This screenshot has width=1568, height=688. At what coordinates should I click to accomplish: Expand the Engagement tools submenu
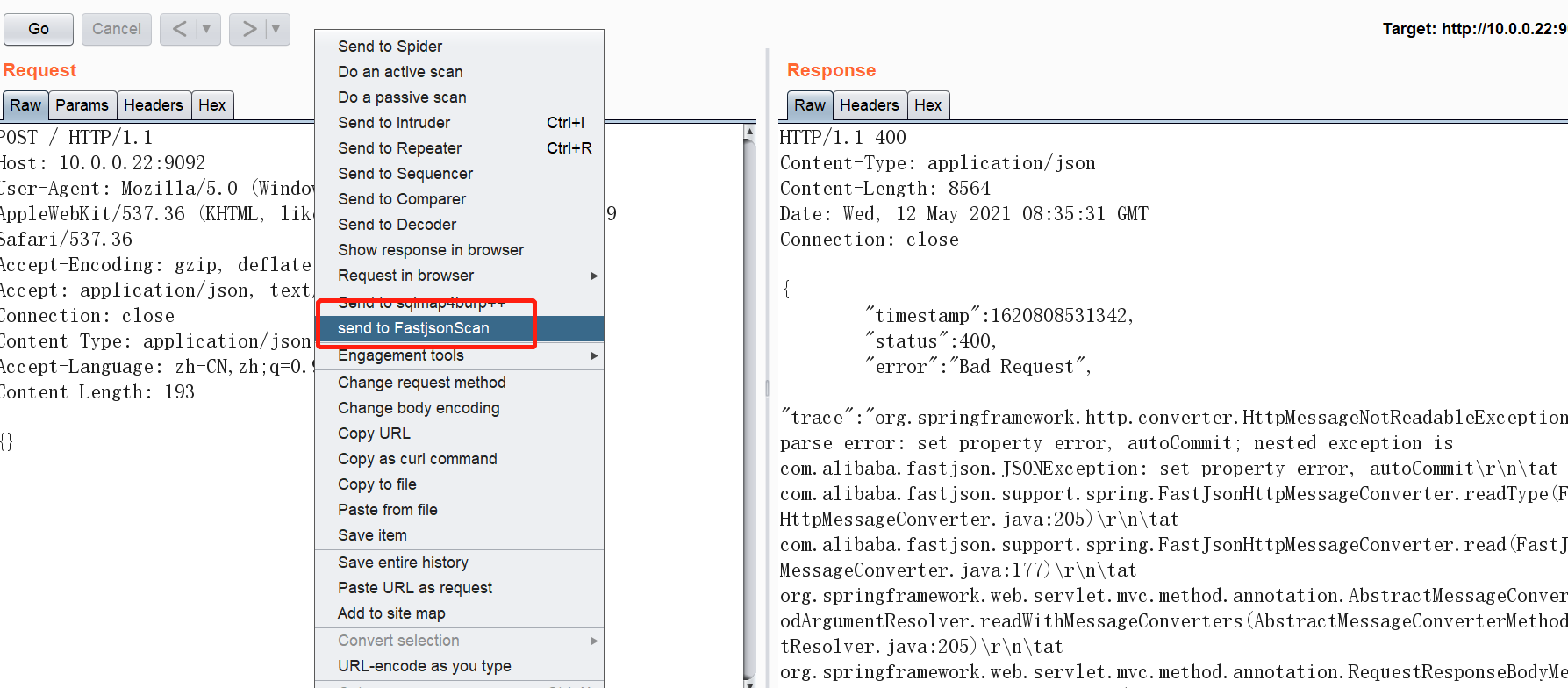click(x=459, y=355)
